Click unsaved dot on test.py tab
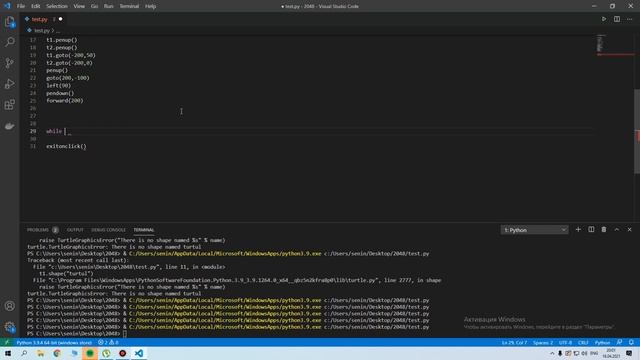The width and height of the screenshot is (640, 360). click(60, 19)
